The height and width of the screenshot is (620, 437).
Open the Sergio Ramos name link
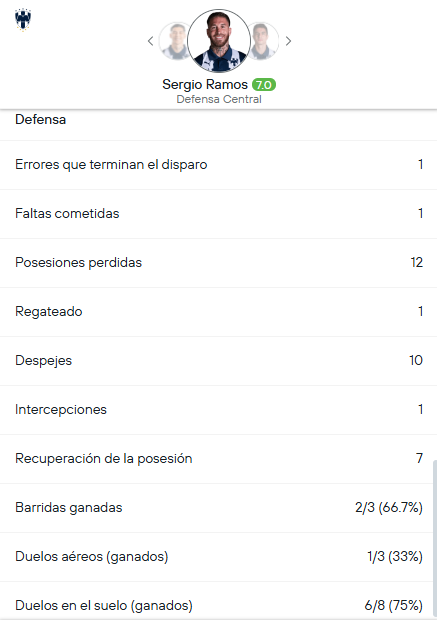pyautogui.click(x=205, y=84)
